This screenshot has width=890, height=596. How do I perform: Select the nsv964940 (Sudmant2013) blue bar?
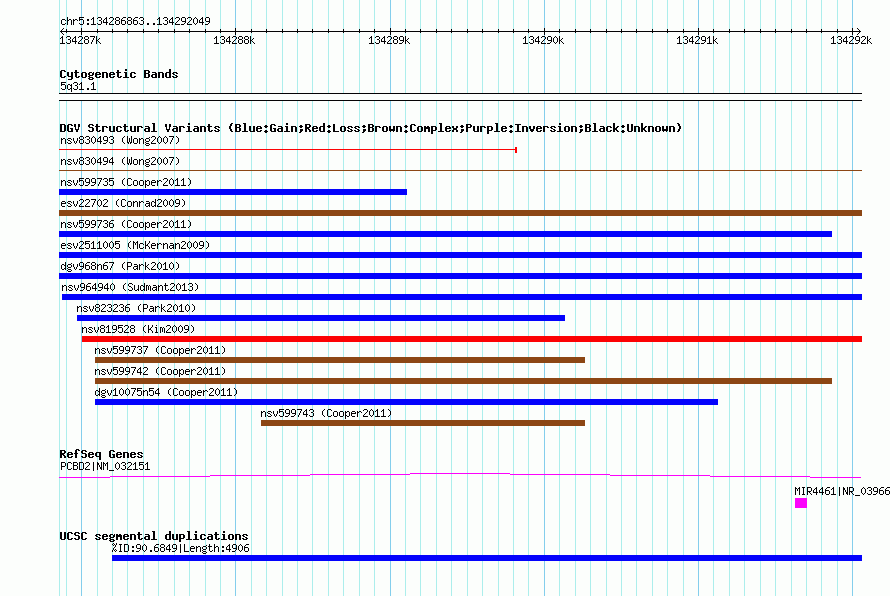[462, 297]
